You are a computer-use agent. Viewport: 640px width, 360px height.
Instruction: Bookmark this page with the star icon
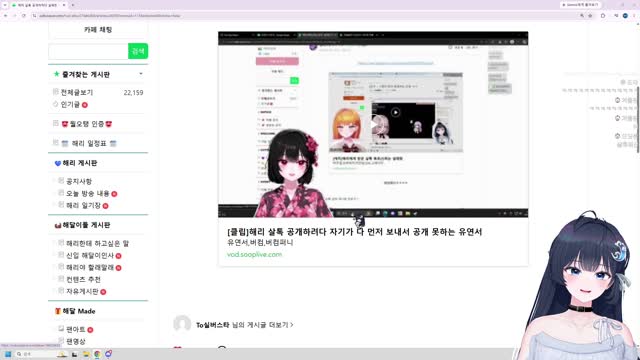590,16
